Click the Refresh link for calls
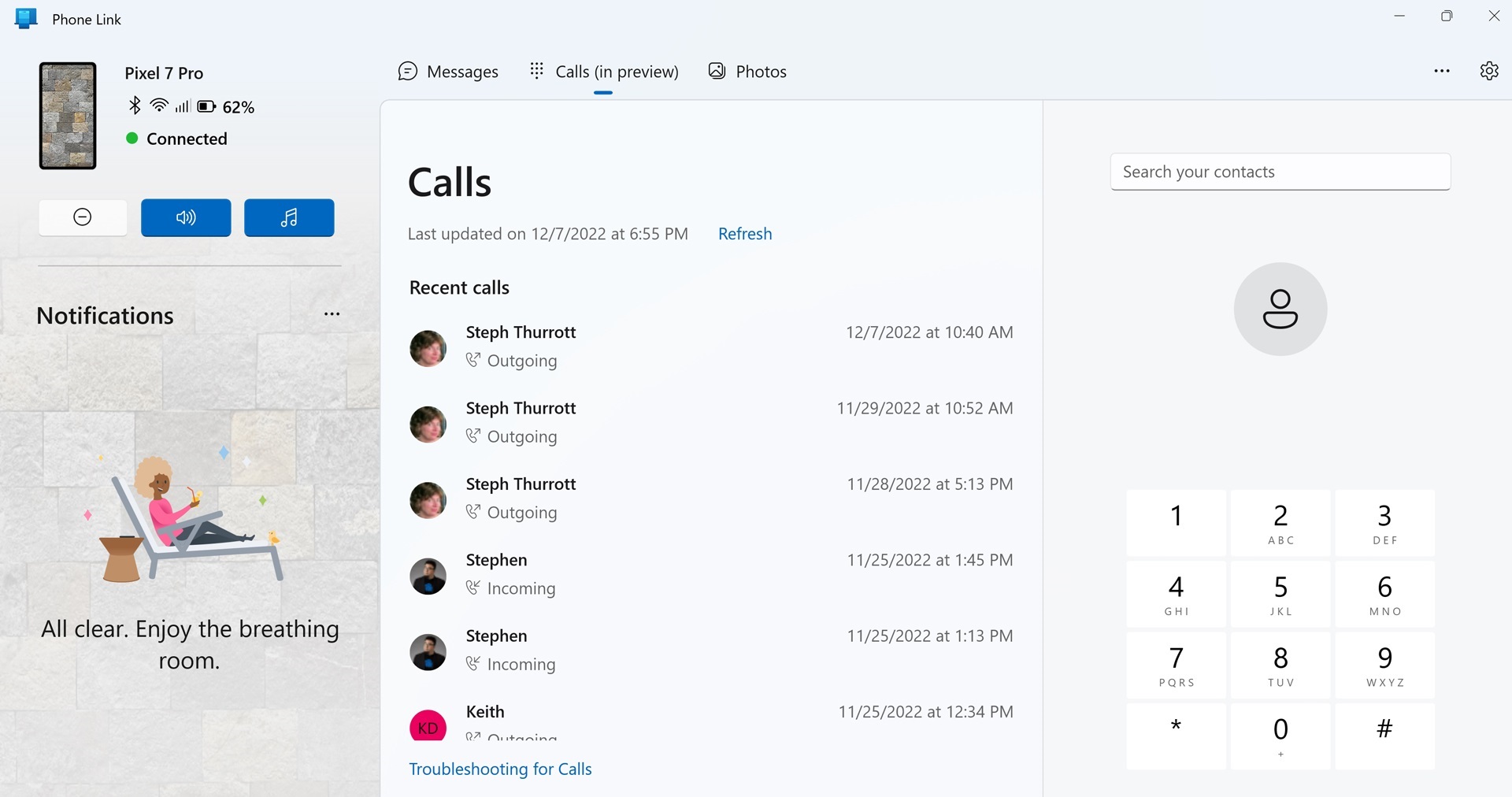 click(x=744, y=234)
